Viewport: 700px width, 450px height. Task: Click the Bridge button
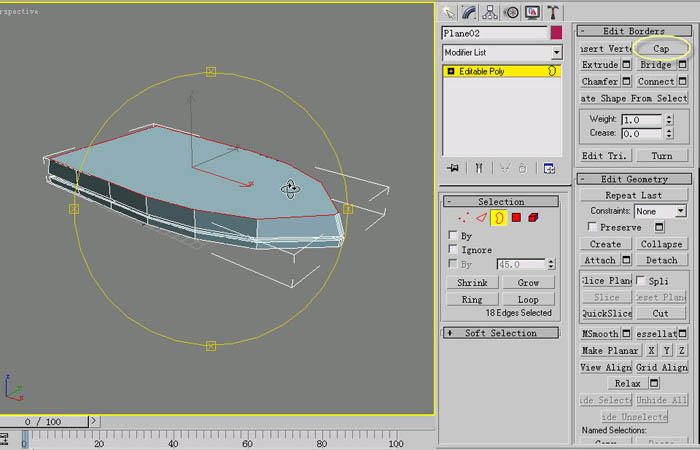656,65
